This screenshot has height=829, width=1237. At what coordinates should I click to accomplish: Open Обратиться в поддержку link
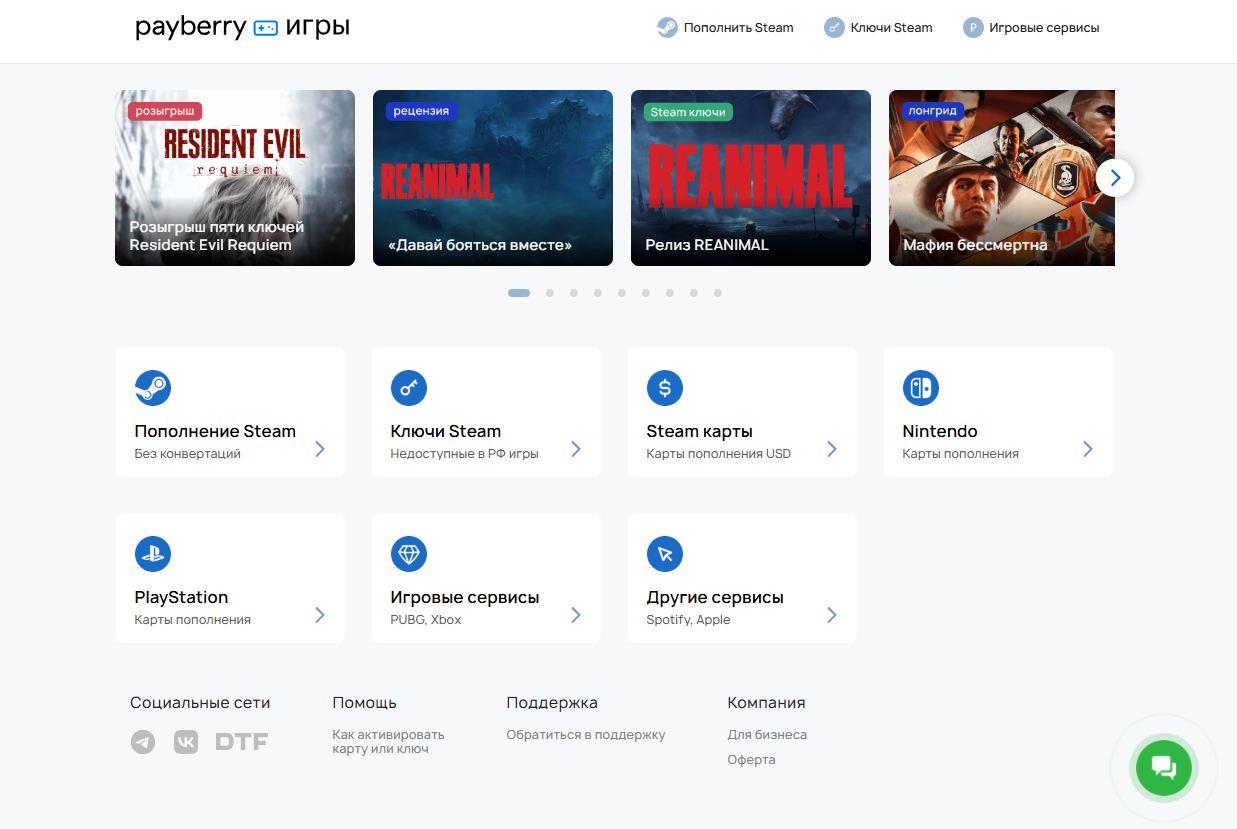[586, 734]
